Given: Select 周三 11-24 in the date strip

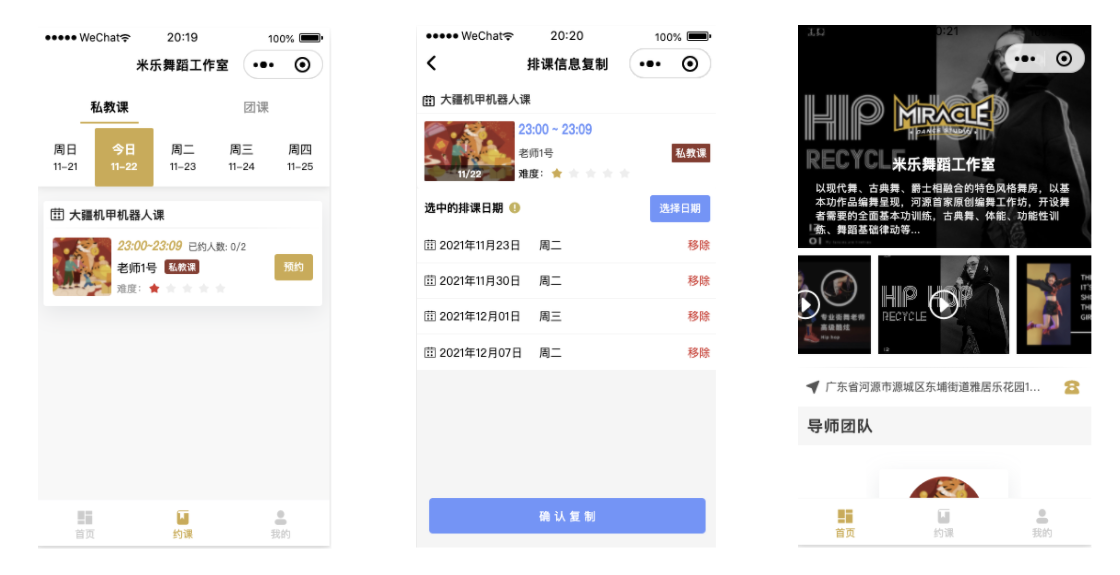Looking at the screenshot, I should 241,157.
